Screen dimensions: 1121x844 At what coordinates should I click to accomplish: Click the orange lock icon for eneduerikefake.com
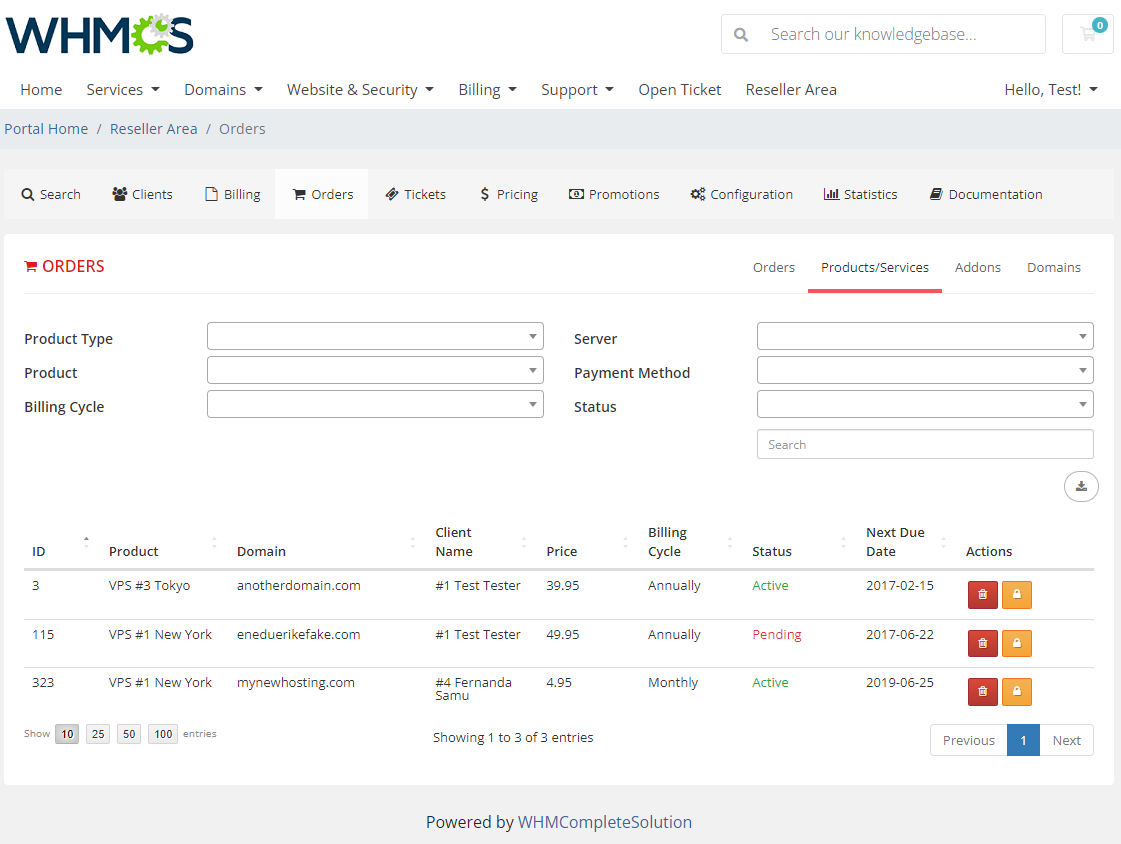1017,643
